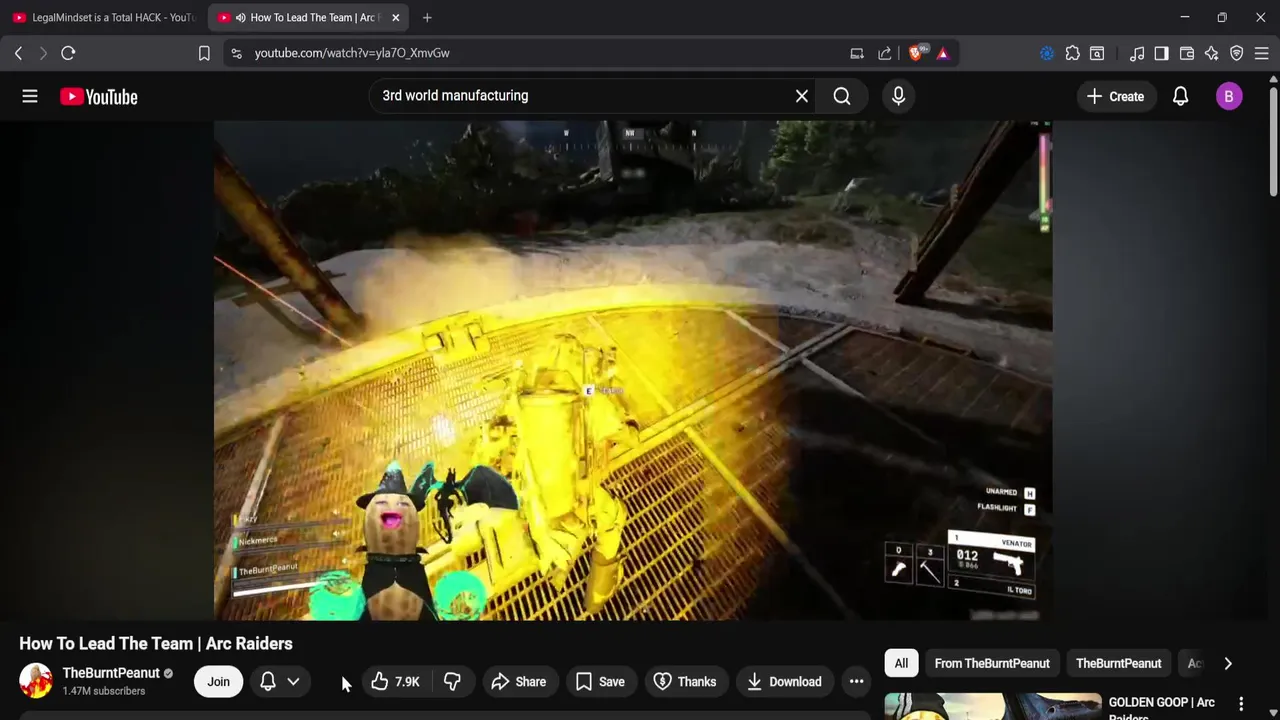
Task: Share the video
Action: coord(519,681)
